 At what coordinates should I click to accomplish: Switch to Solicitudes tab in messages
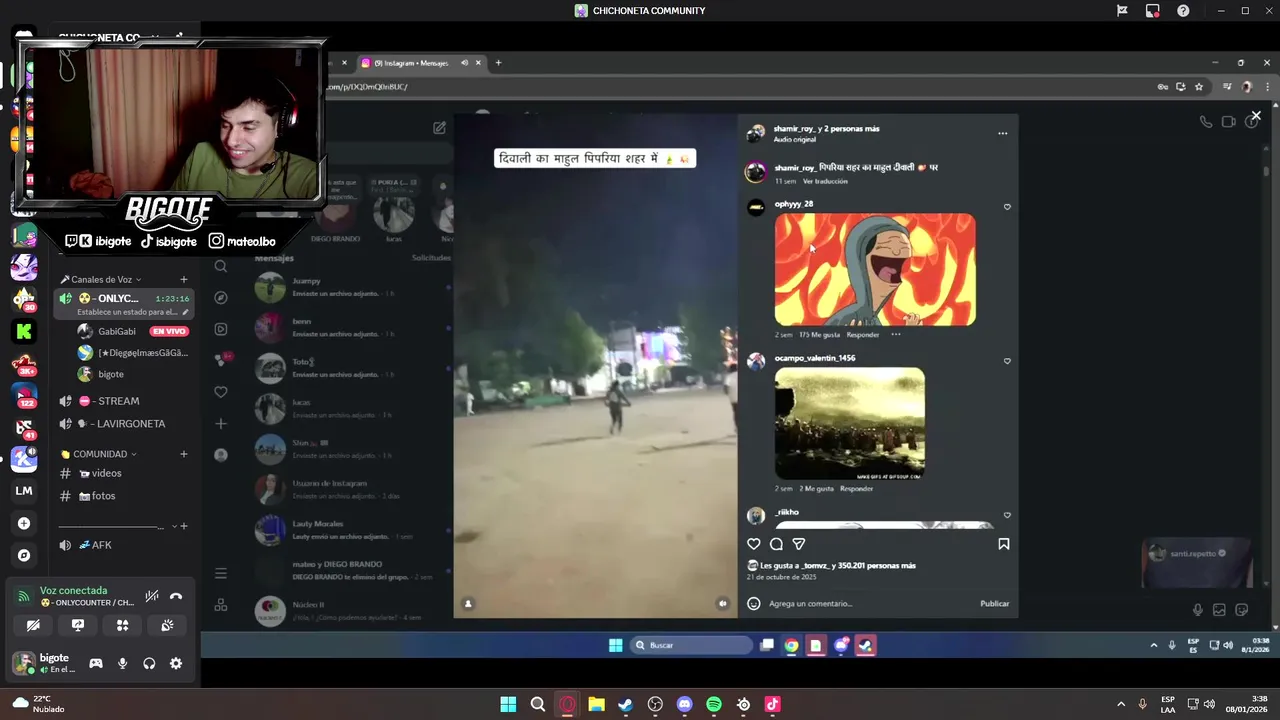pos(431,258)
